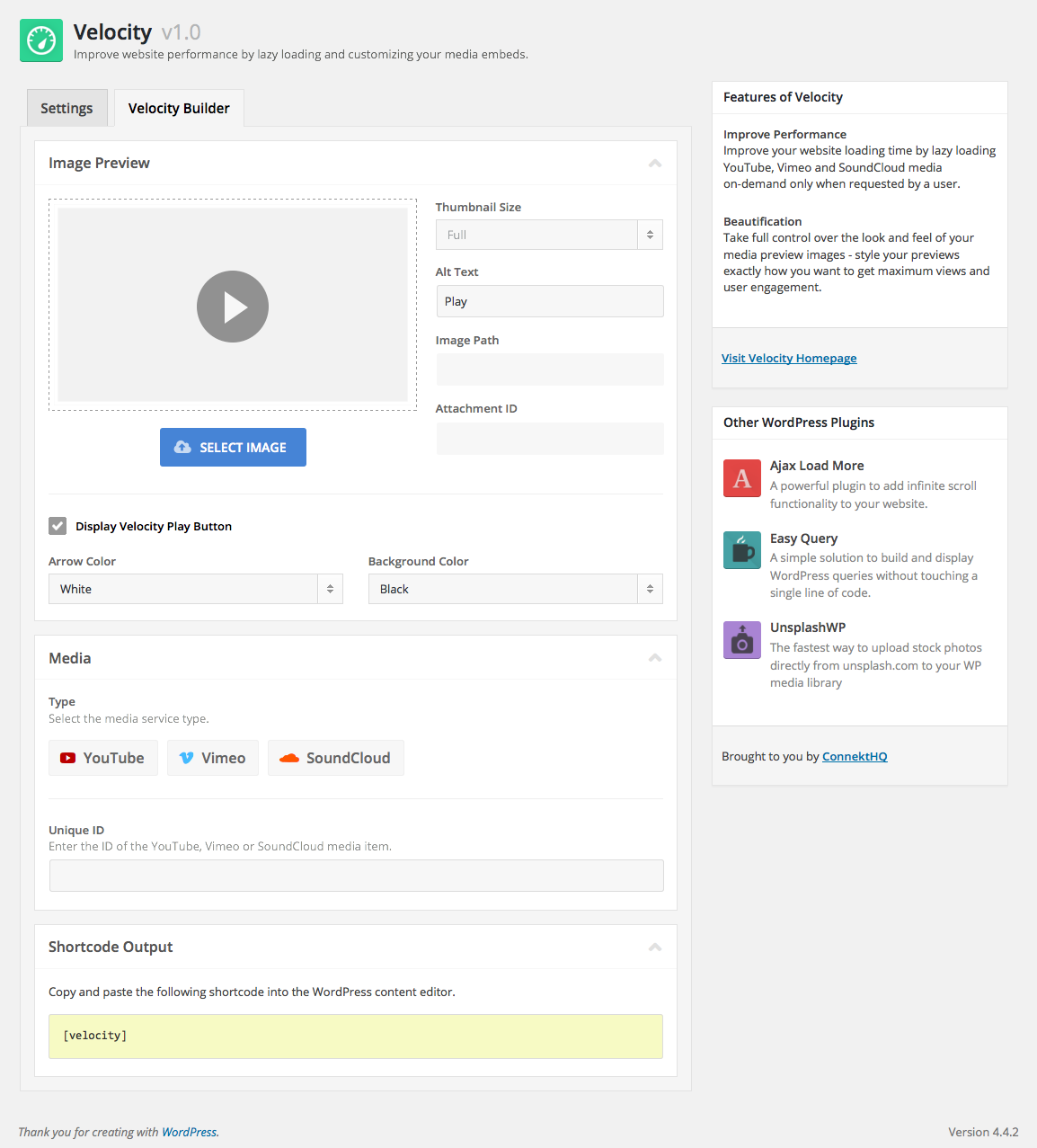
Task: Click the Features of Velocity heading
Action: coord(783,97)
